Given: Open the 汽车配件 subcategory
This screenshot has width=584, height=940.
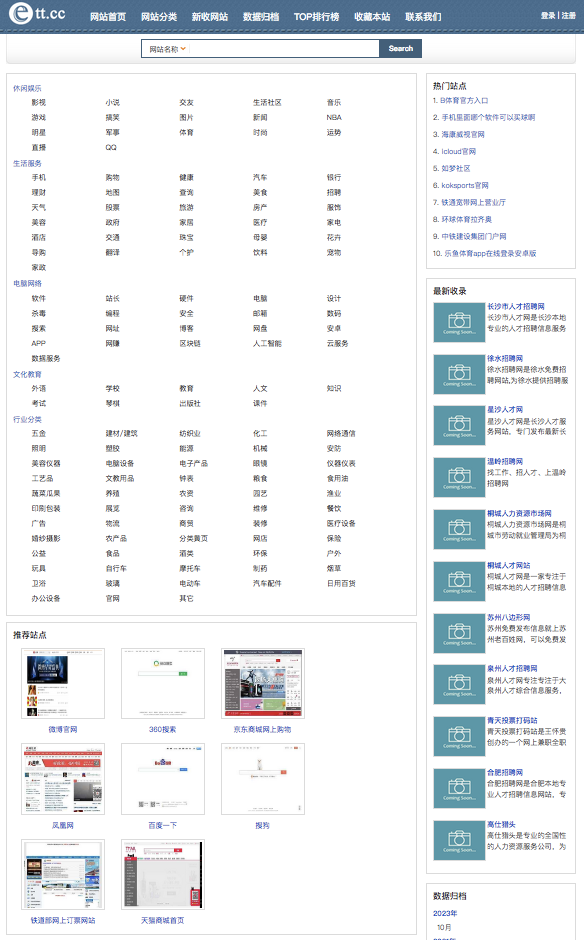Looking at the screenshot, I should coord(267,583).
